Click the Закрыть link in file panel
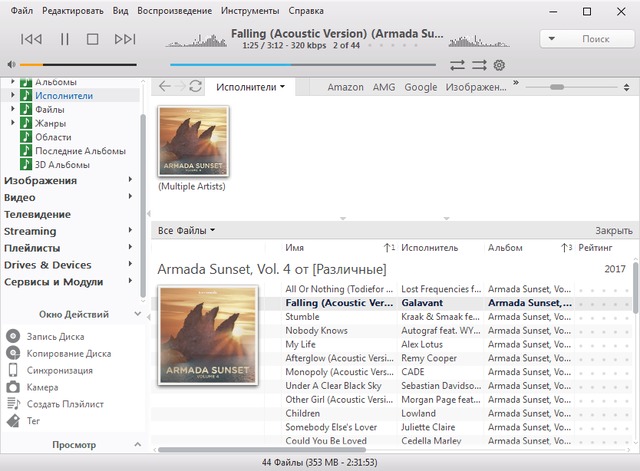The width and height of the screenshot is (640, 471). click(613, 230)
